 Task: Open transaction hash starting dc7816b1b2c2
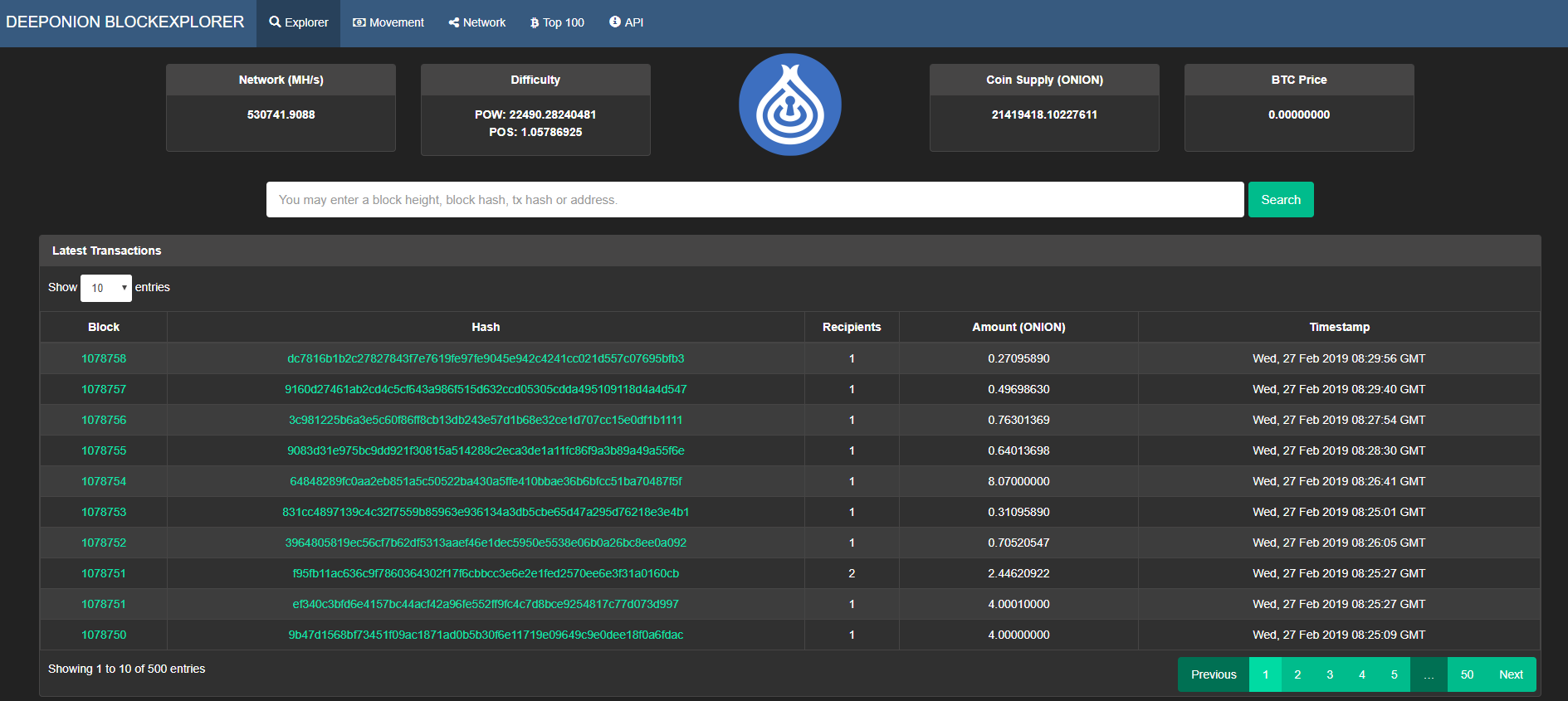[x=486, y=358]
